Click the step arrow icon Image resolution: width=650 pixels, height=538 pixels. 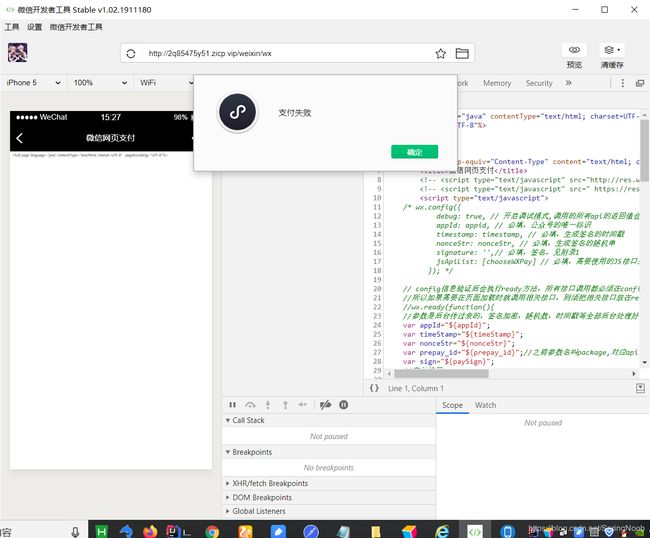tap(302, 405)
